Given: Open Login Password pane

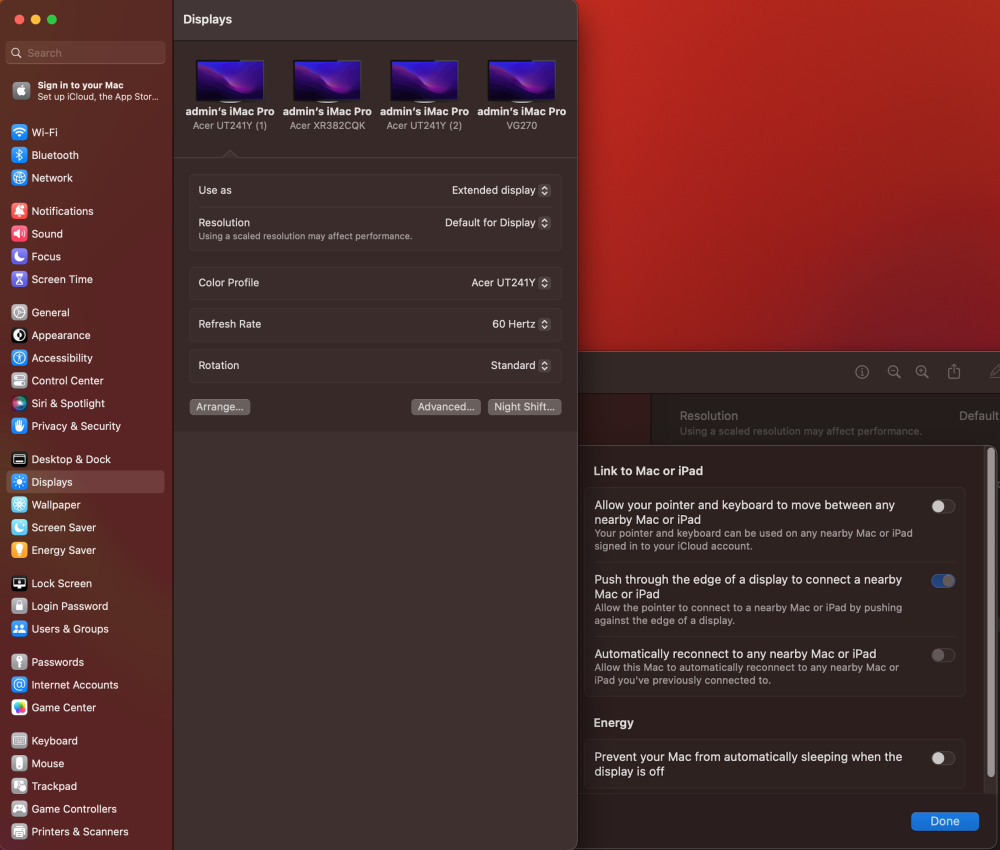Looking at the screenshot, I should (x=85, y=606).
